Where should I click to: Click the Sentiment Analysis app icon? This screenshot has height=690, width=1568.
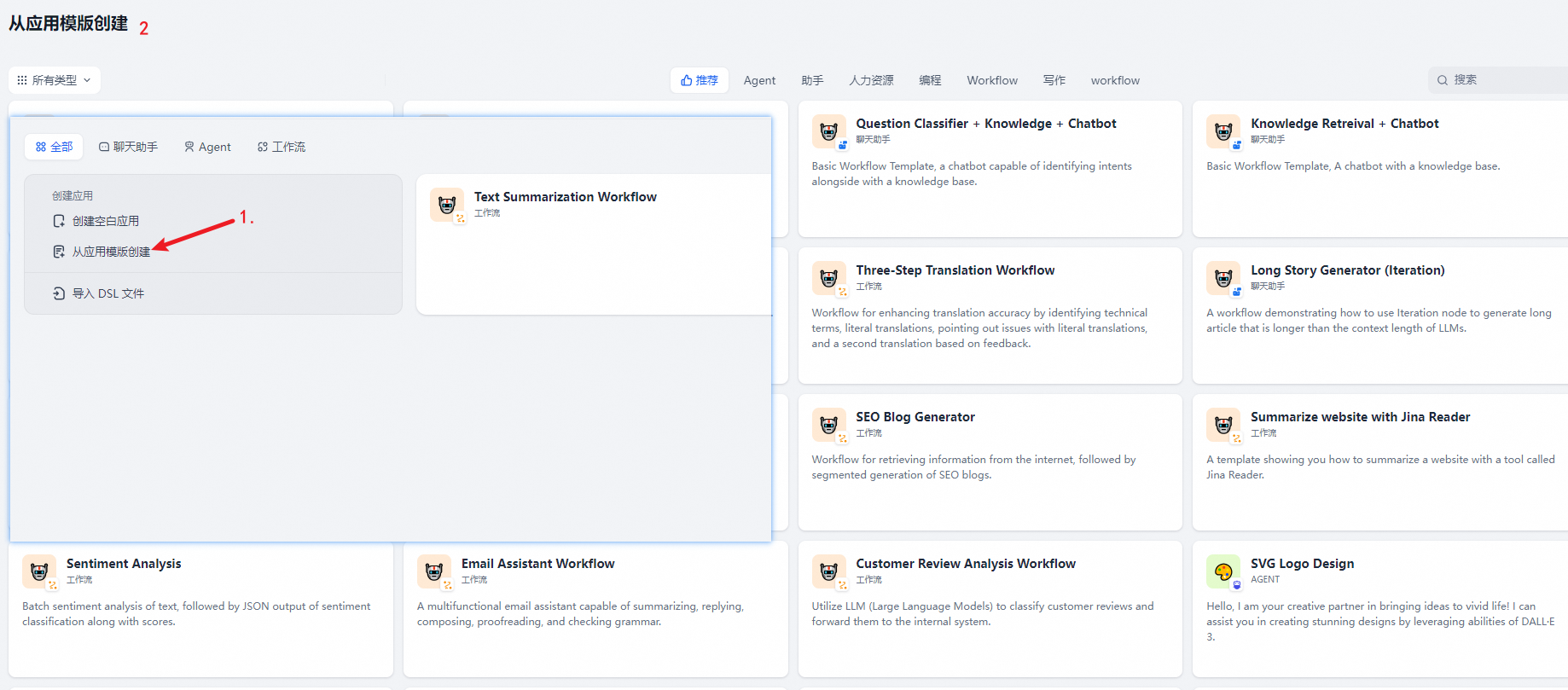pyautogui.click(x=39, y=571)
